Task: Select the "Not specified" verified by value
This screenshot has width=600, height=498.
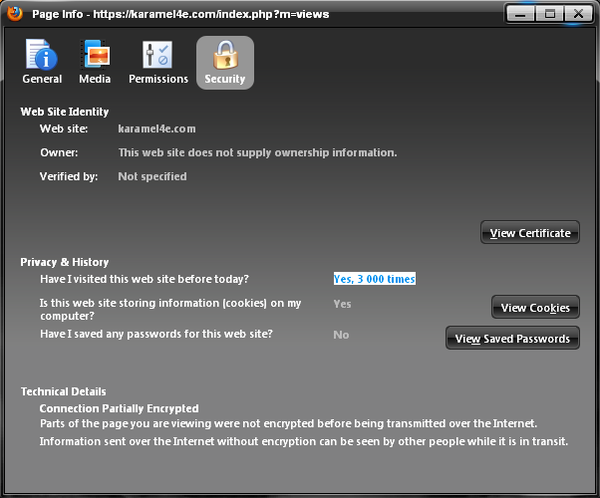Action: (x=152, y=177)
